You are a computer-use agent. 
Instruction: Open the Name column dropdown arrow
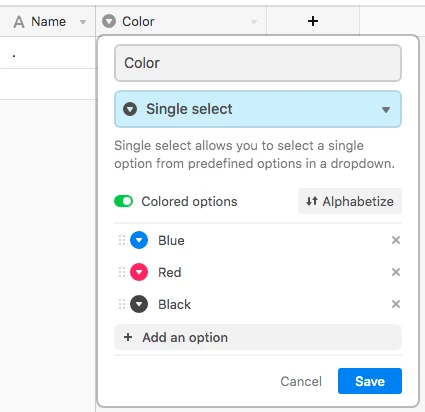coord(83,22)
